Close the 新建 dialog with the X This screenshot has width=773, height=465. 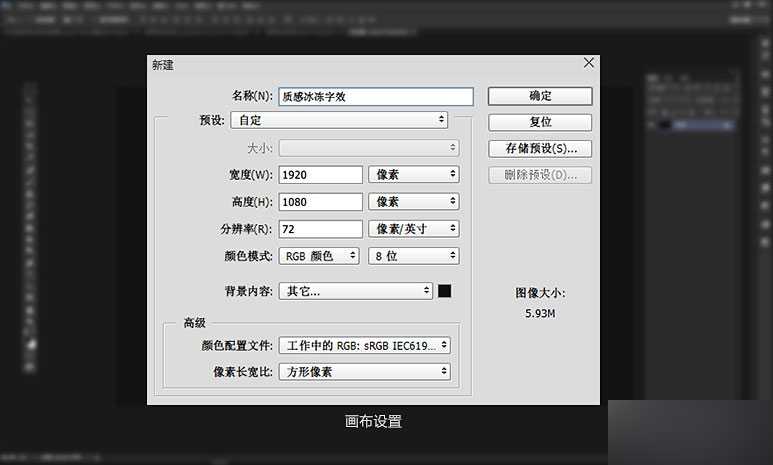click(x=588, y=64)
